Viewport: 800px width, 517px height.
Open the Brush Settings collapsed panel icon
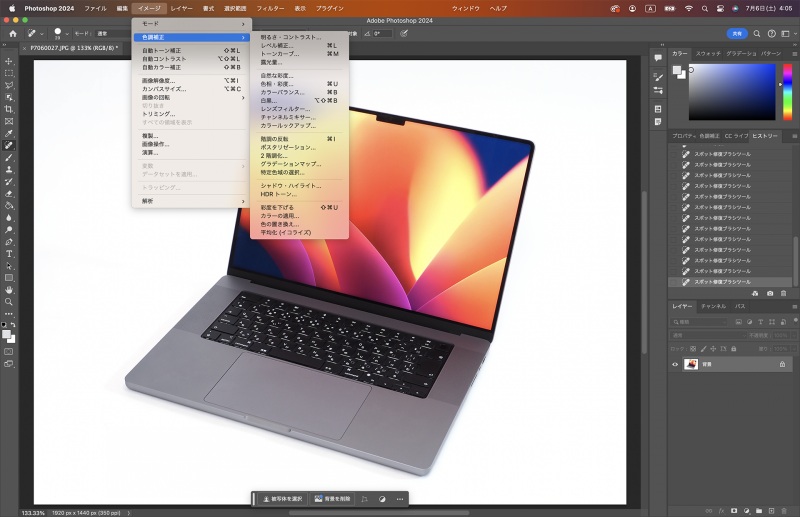[658, 77]
